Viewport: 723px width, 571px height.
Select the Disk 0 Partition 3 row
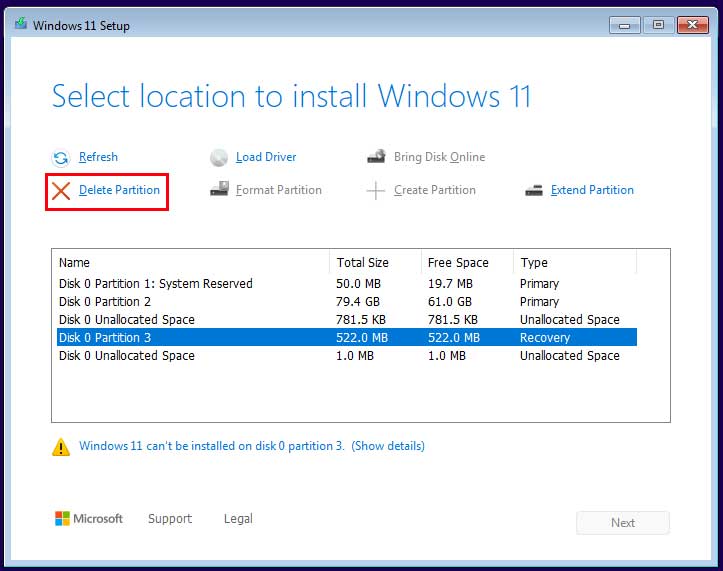(347, 338)
